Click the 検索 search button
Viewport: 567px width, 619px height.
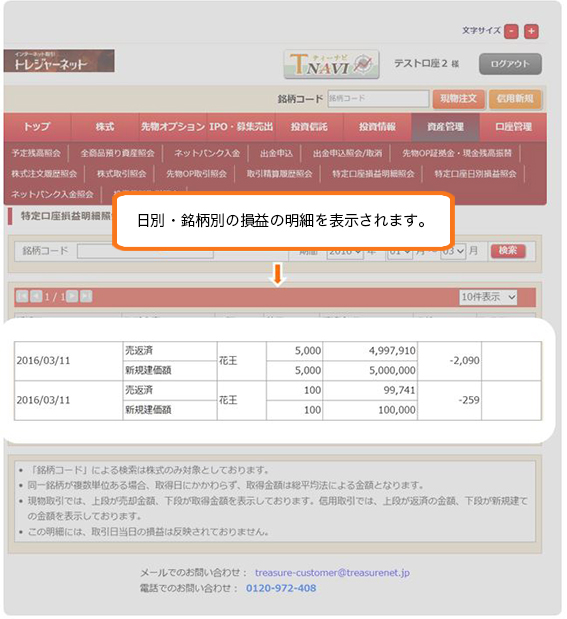tap(508, 251)
